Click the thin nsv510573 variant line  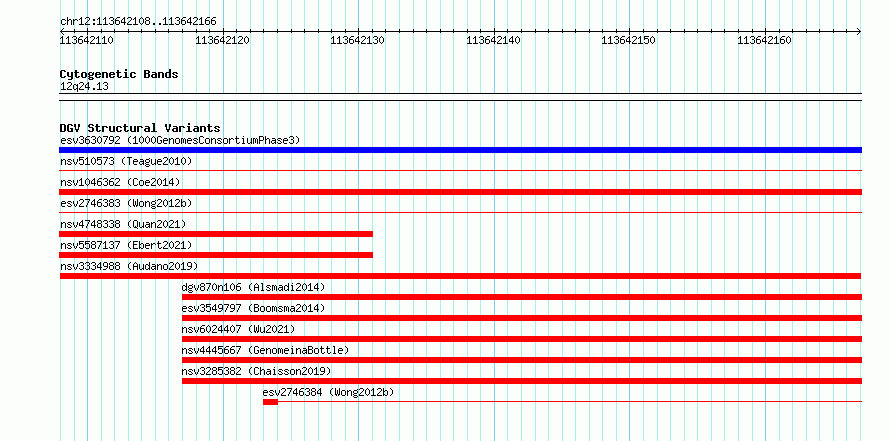460,170
